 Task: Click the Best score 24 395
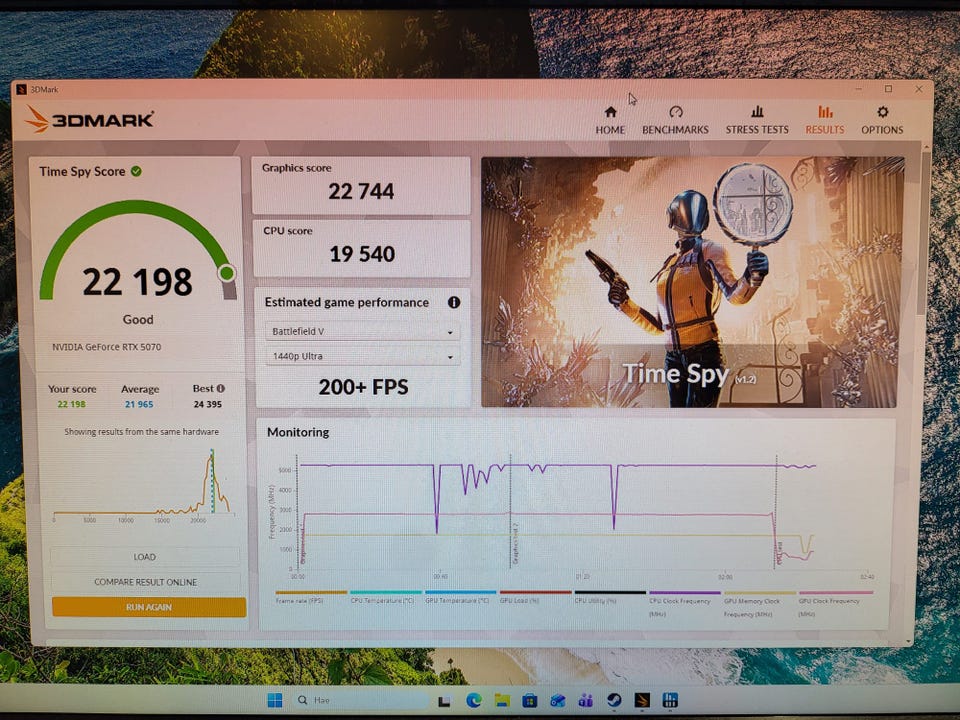point(208,405)
